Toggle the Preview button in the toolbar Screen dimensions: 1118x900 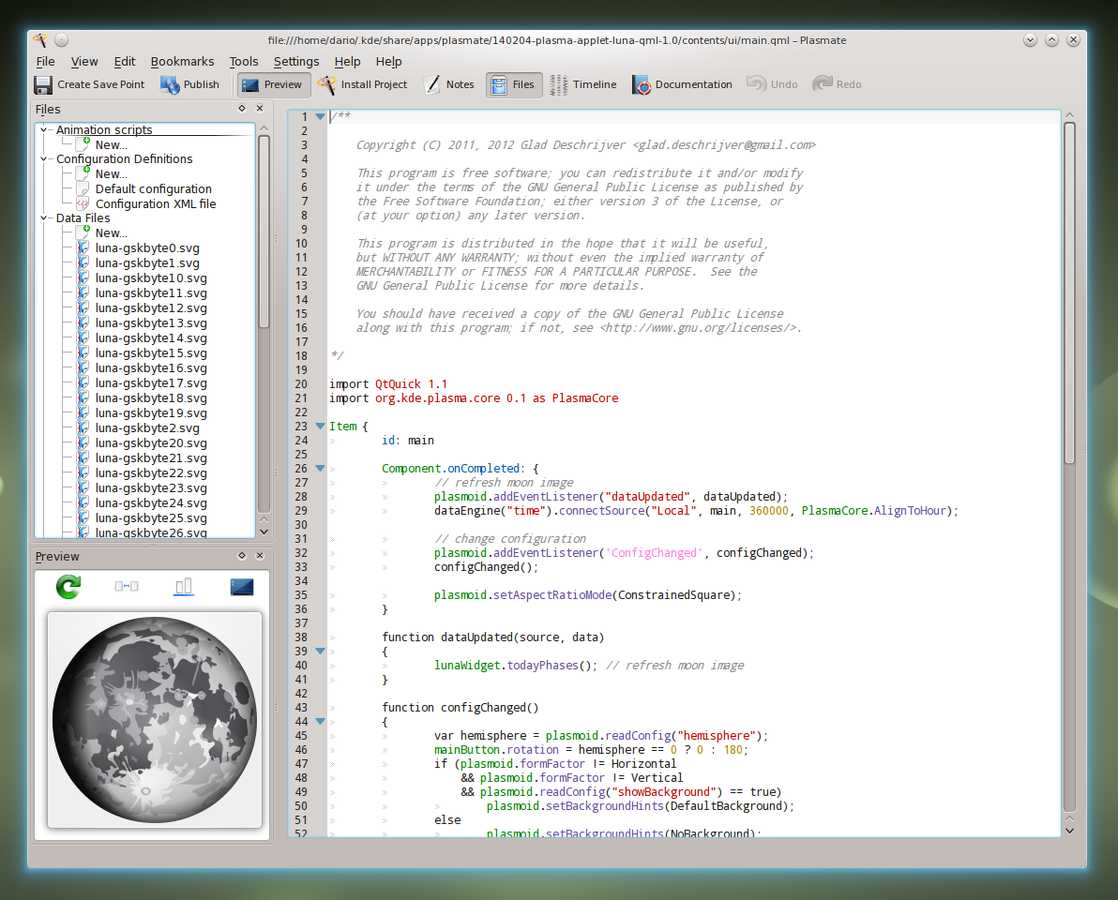click(273, 85)
